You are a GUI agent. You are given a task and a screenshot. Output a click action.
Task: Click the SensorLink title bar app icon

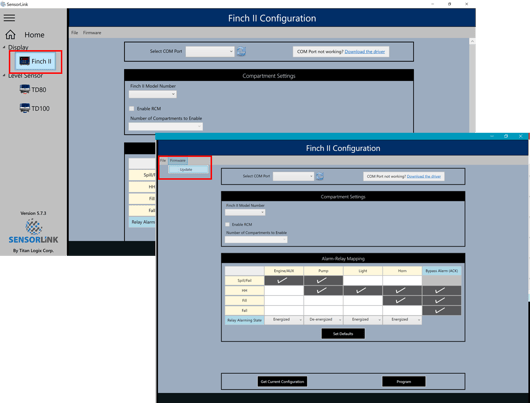point(3,4)
